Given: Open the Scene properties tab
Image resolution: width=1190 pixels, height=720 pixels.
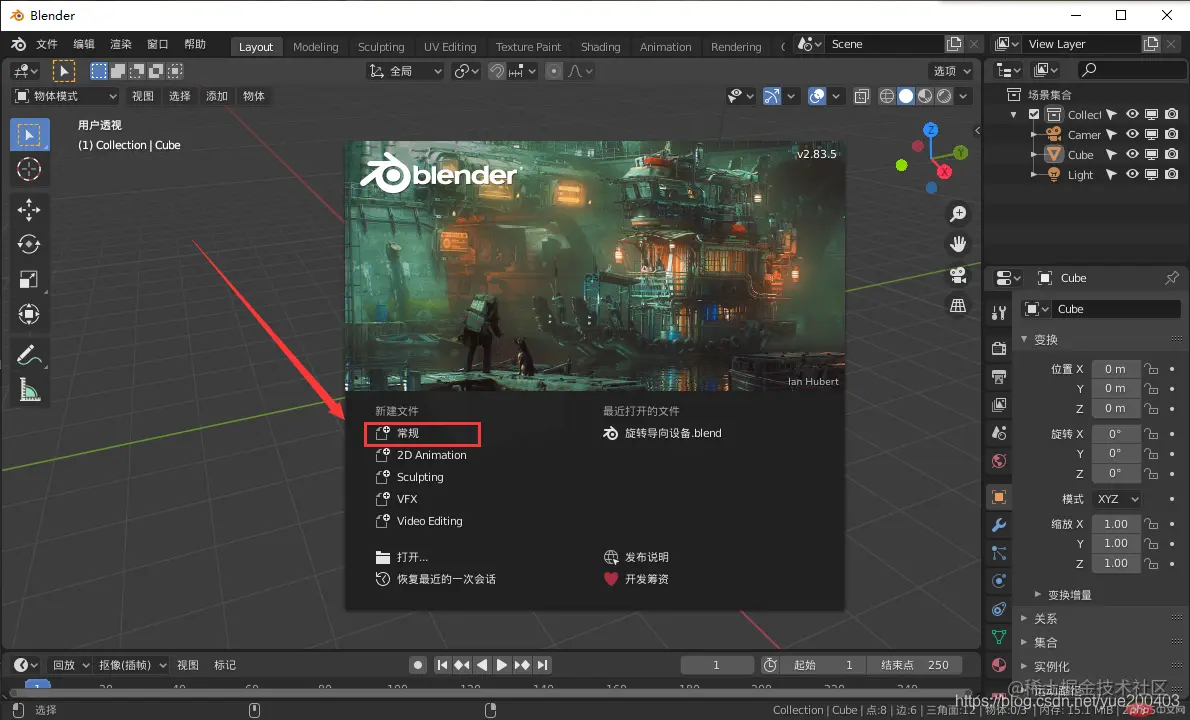Looking at the screenshot, I should click(x=999, y=432).
